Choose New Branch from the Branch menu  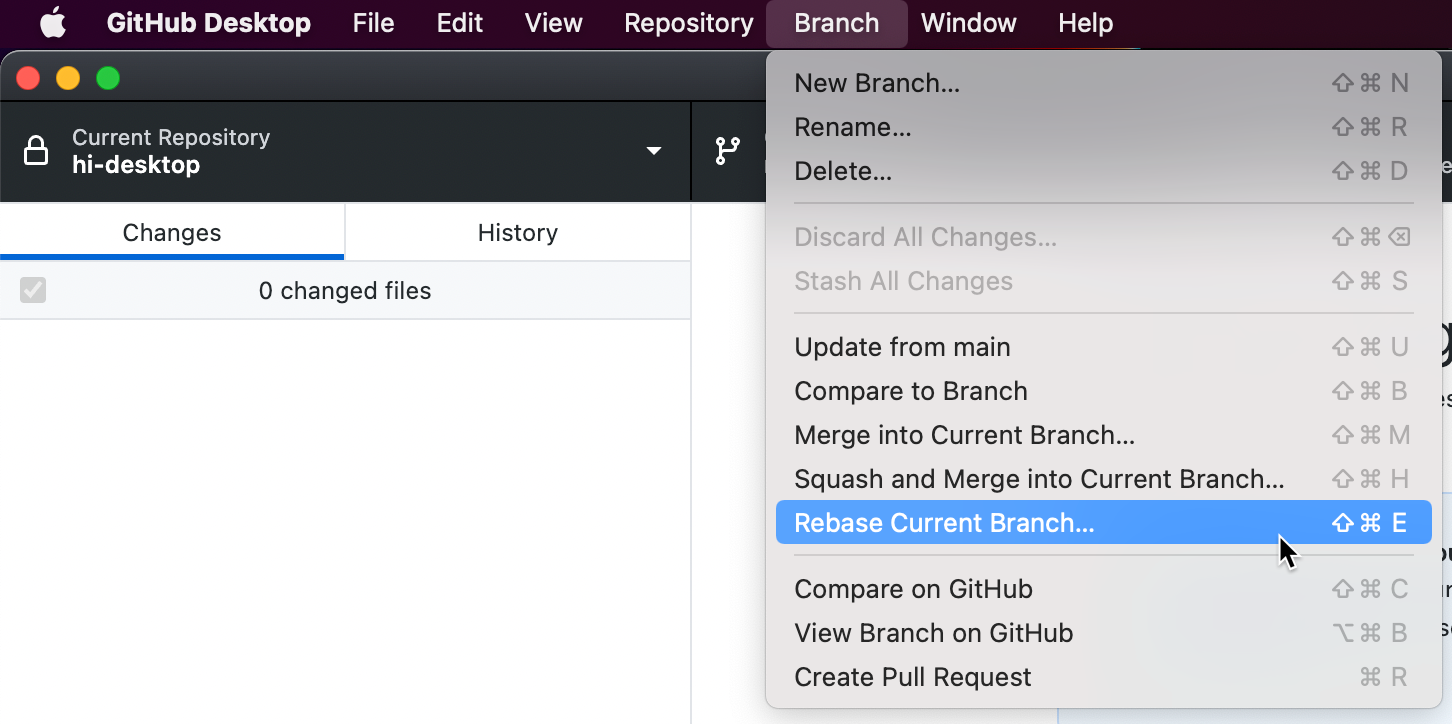tap(876, 83)
